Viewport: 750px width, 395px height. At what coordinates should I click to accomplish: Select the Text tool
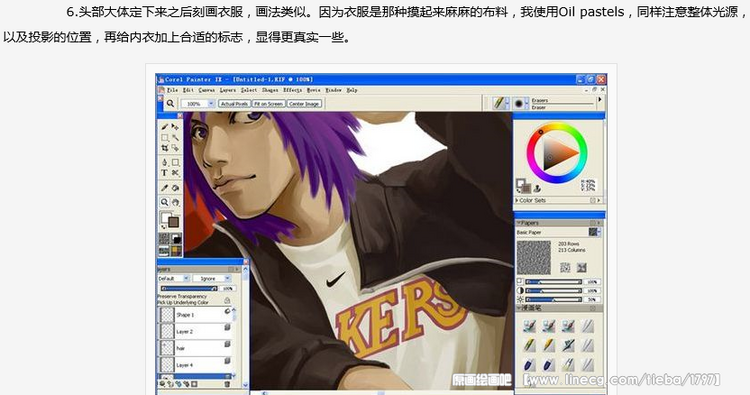[165, 173]
